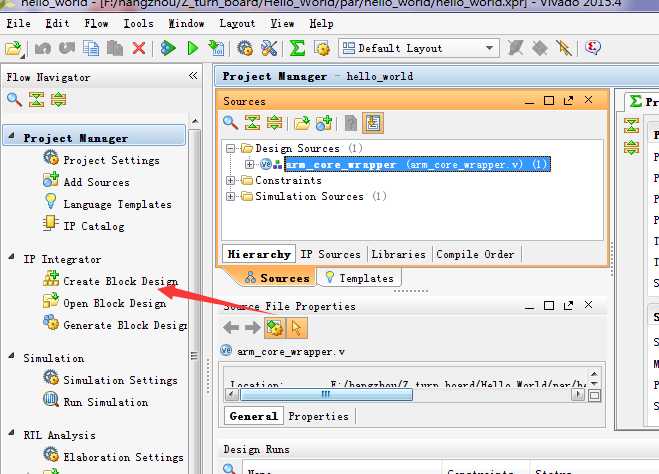The width and height of the screenshot is (659, 474).
Task: Open Project Settings in Flow Navigator
Action: (102, 160)
